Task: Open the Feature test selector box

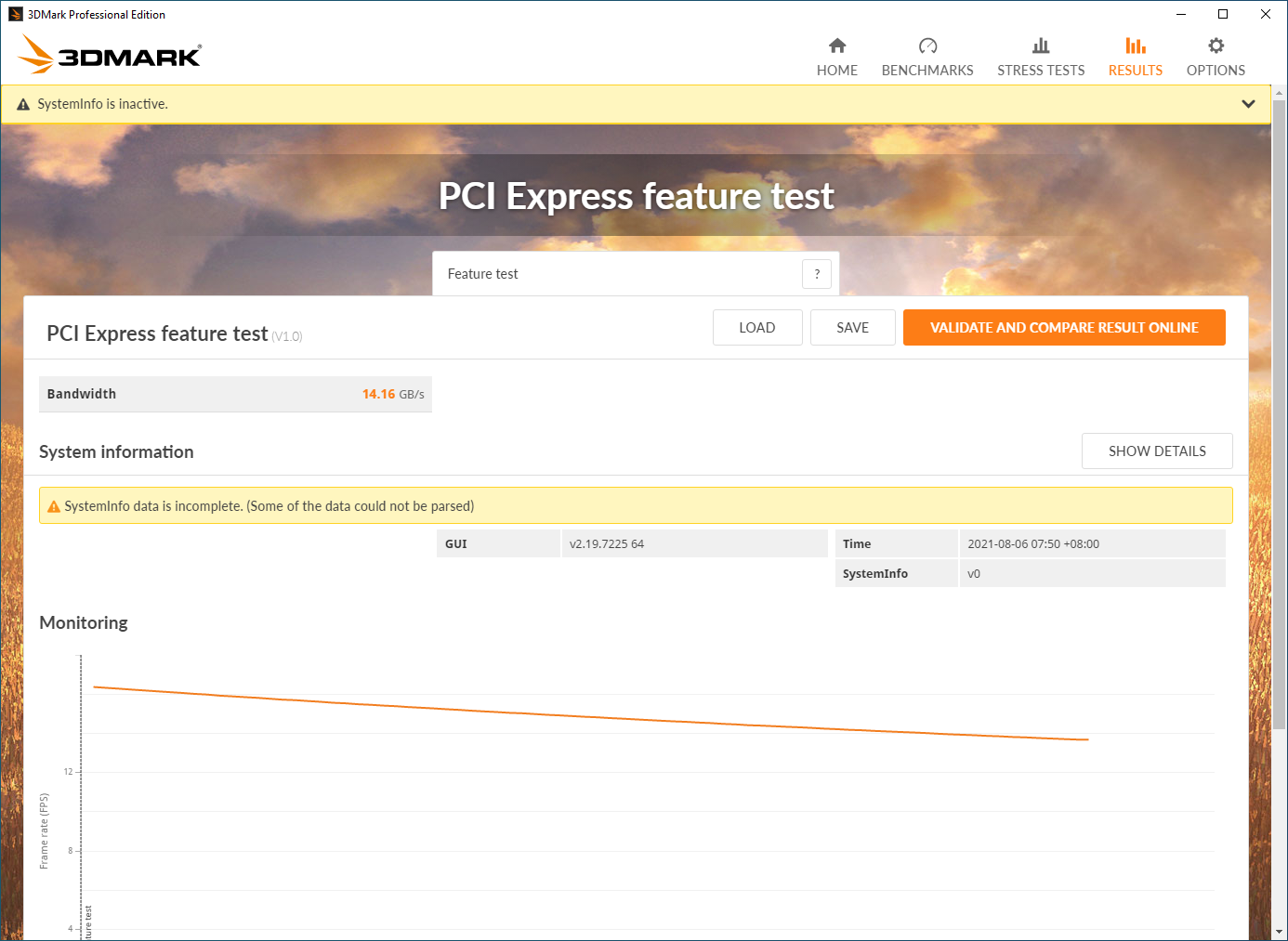Action: pyautogui.click(x=617, y=274)
